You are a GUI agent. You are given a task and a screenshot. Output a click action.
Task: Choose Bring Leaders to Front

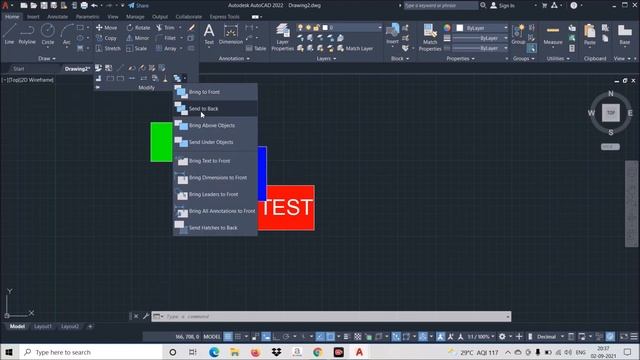pos(215,195)
